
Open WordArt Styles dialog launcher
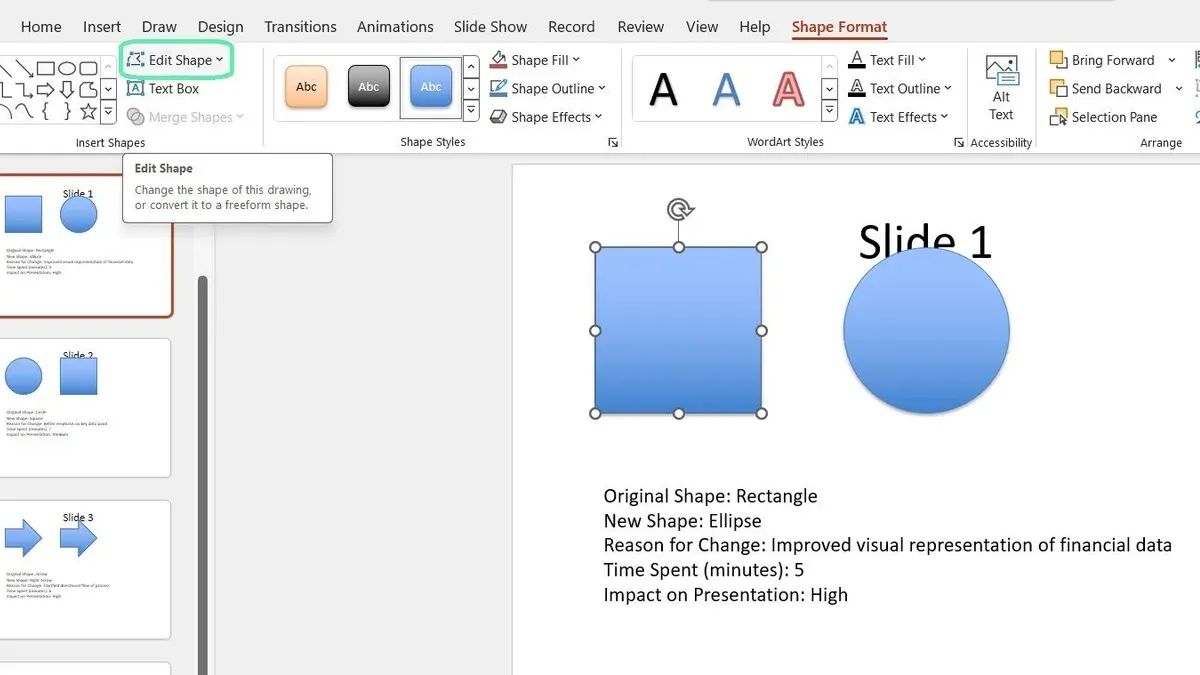(959, 143)
